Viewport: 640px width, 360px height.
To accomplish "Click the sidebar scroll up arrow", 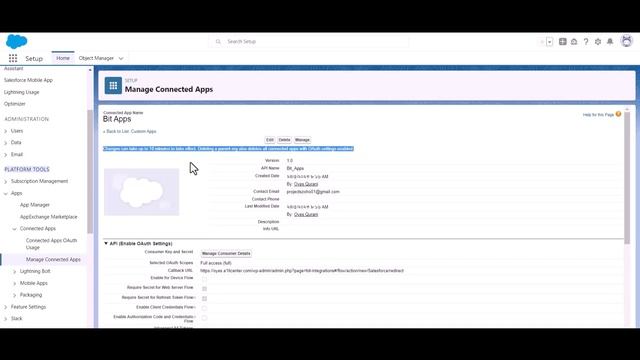I will coord(90,70).
